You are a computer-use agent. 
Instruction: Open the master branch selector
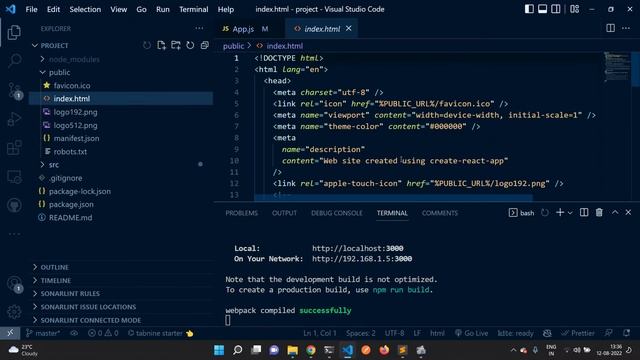click(x=43, y=333)
